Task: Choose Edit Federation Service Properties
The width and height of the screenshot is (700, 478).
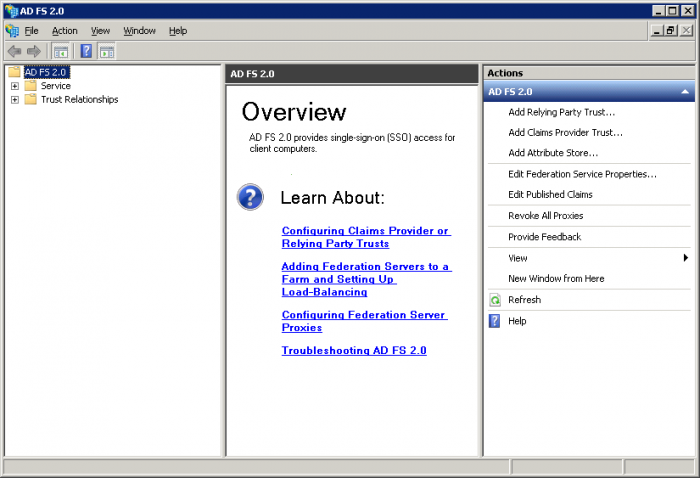Action: click(x=582, y=174)
